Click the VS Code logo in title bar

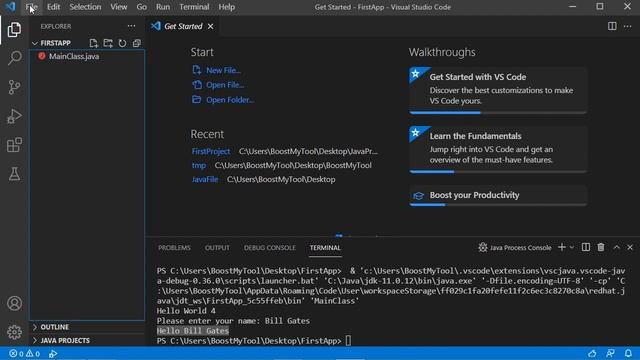click(10, 7)
